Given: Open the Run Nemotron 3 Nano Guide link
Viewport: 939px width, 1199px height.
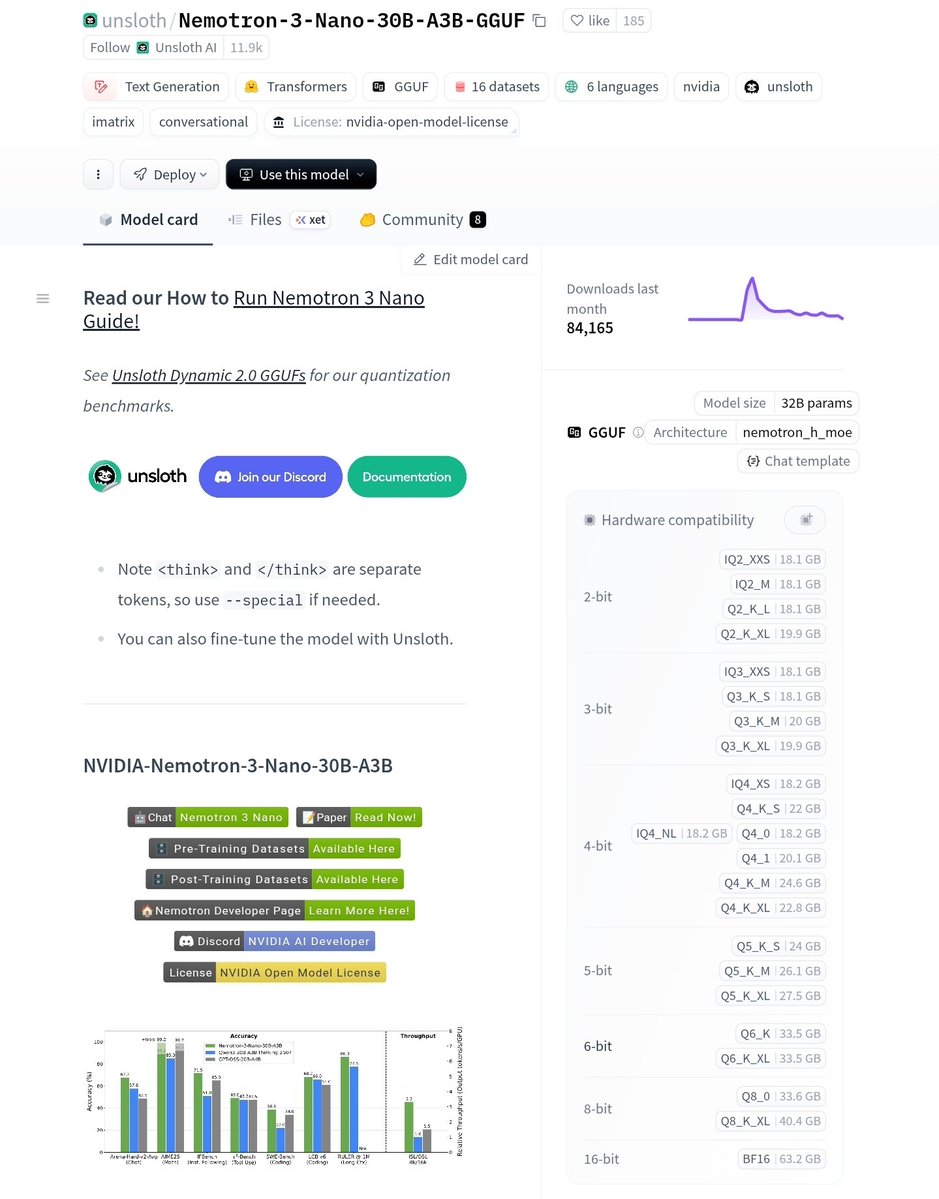Looking at the screenshot, I should tap(254, 309).
